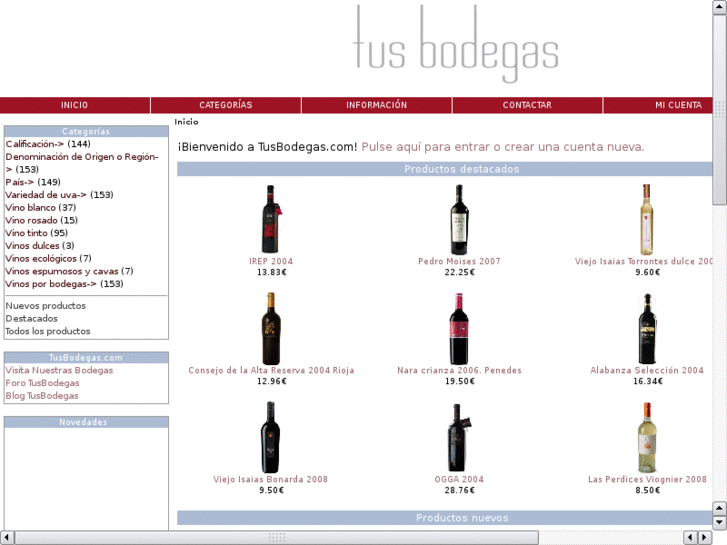The image size is (727, 545).
Task: Open the Vinos ecológicos category
Action: [x=41, y=258]
